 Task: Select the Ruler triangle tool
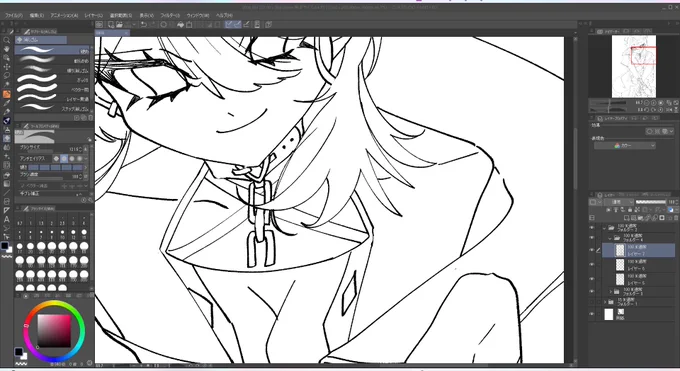pos(7,210)
